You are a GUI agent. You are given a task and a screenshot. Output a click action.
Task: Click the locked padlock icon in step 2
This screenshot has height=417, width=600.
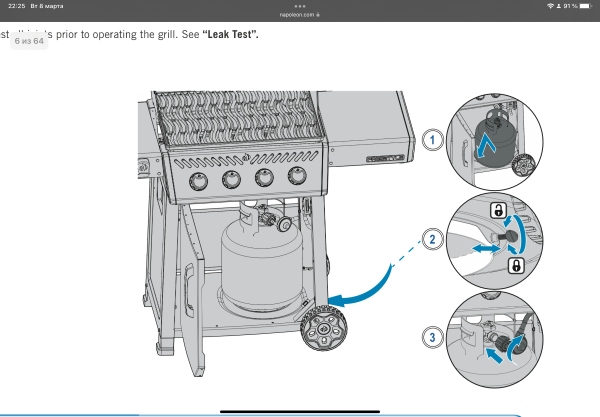point(516,265)
